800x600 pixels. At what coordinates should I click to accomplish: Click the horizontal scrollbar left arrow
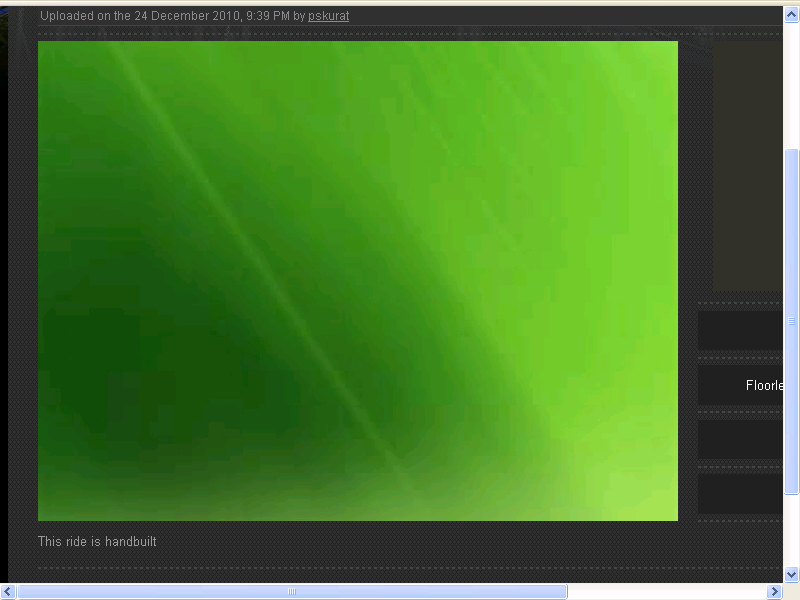pyautogui.click(x=8, y=591)
